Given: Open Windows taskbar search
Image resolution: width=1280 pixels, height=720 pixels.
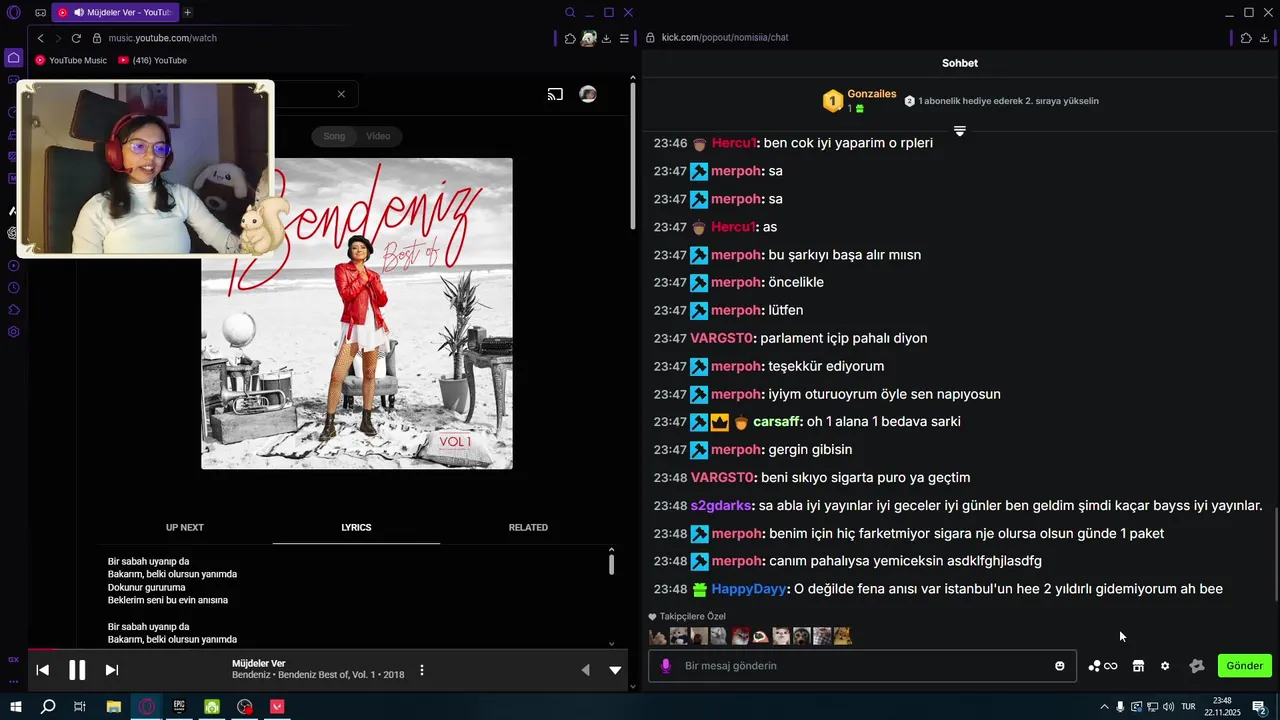Looking at the screenshot, I should click(x=47, y=707).
